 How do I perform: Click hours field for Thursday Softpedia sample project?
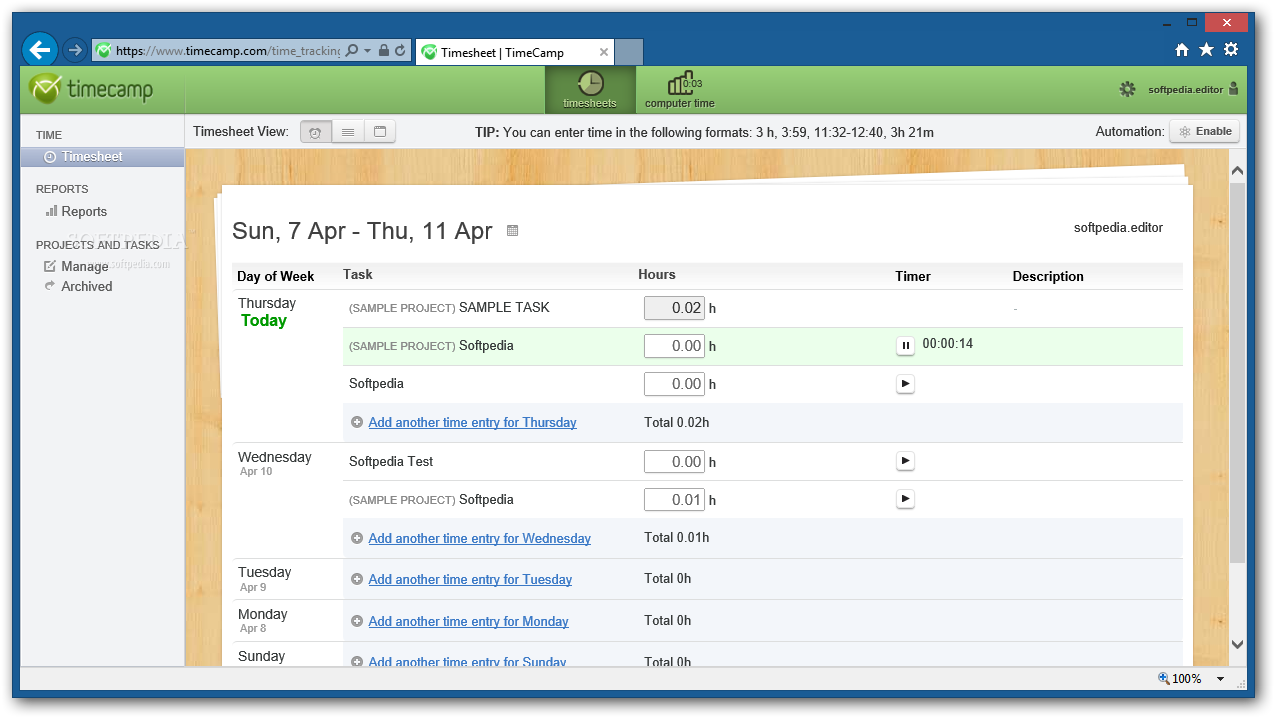point(674,346)
